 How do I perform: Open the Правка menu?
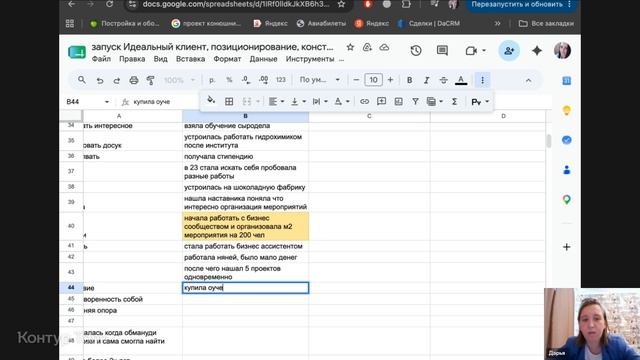[132, 59]
